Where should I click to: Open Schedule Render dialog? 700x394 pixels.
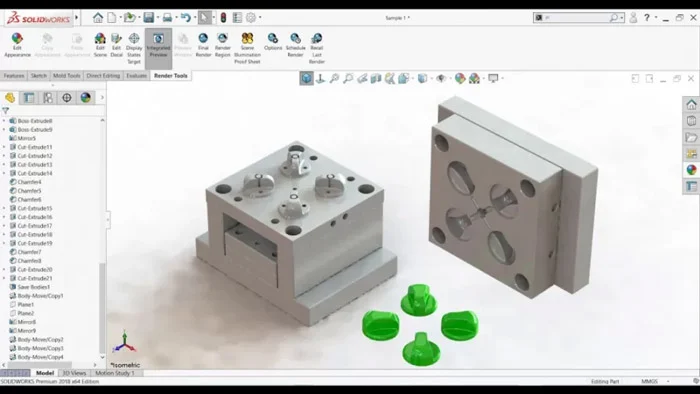[295, 45]
